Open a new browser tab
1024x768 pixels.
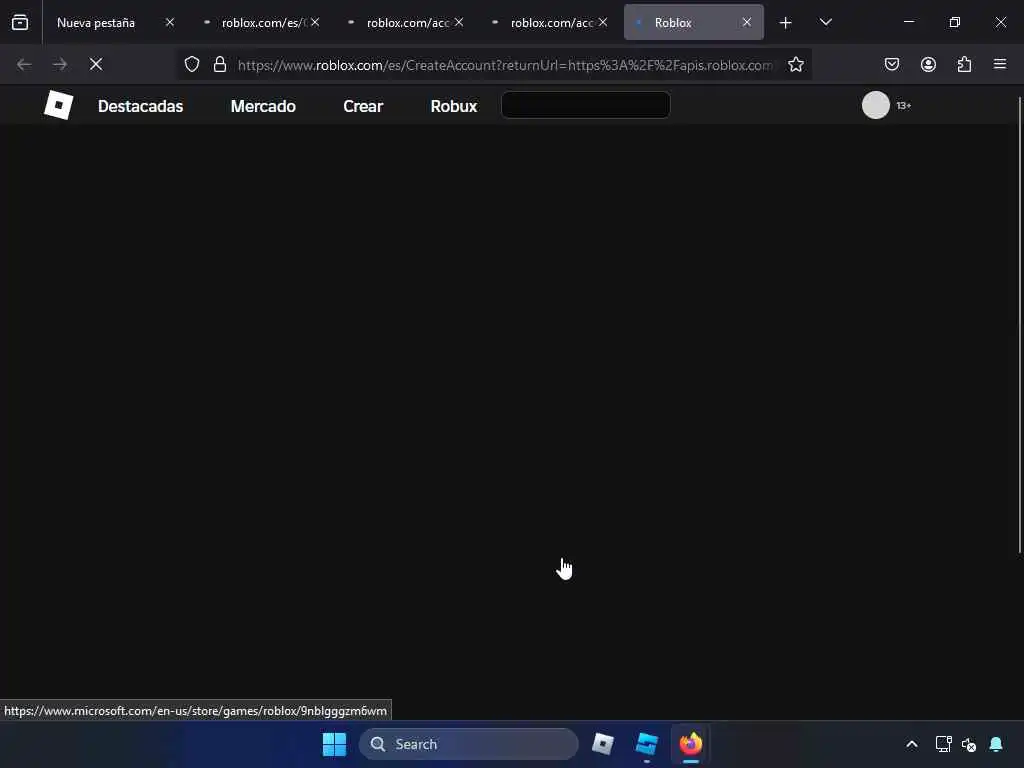tap(786, 23)
